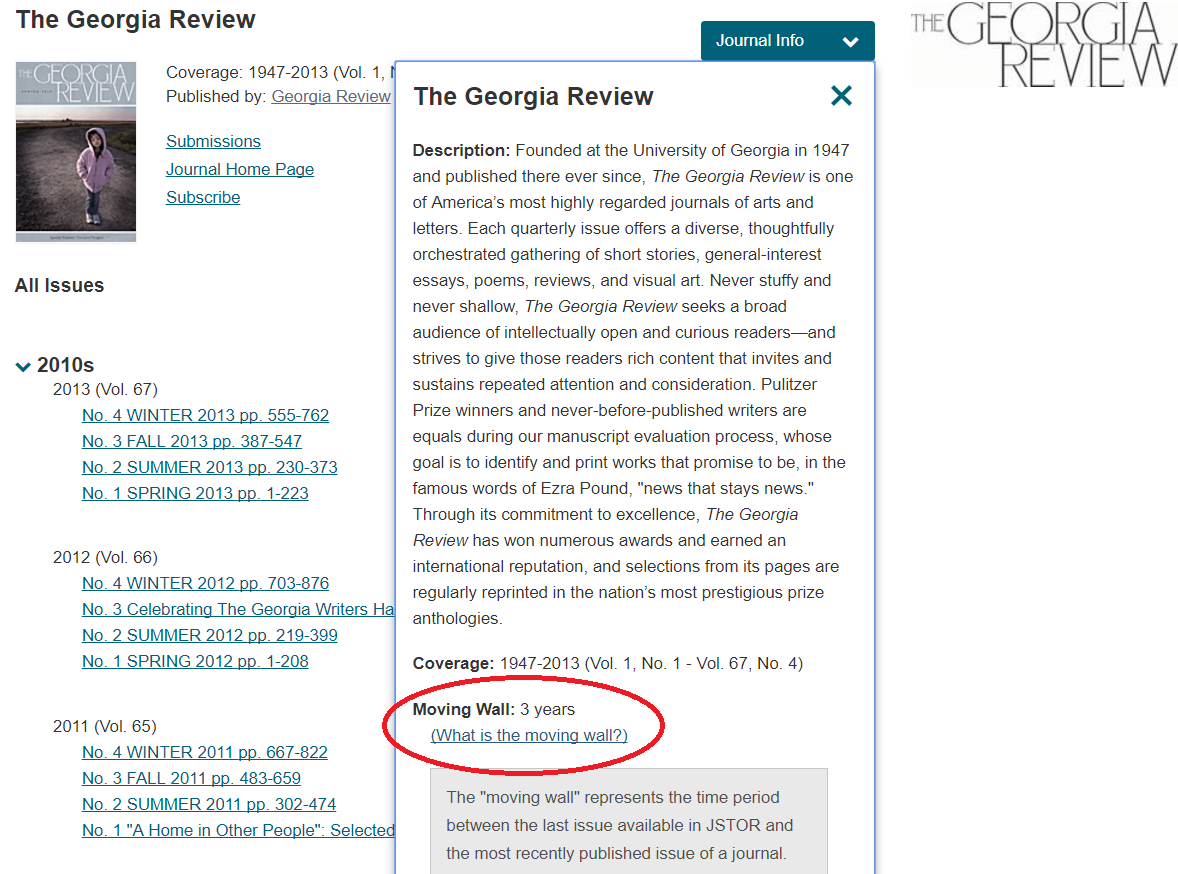Screen dimensions: 1178x874
Task: Open the Submissions link
Action: pos(213,141)
